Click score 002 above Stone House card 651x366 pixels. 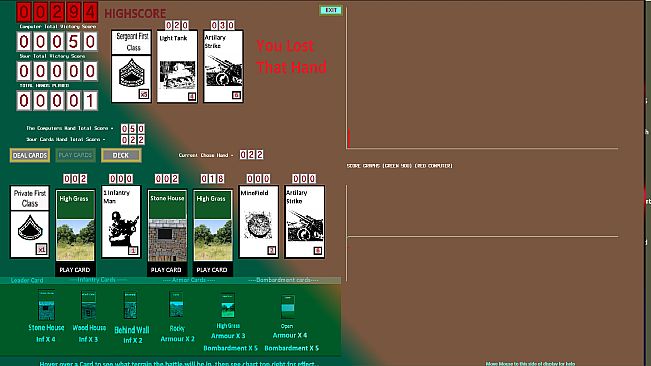click(x=166, y=179)
